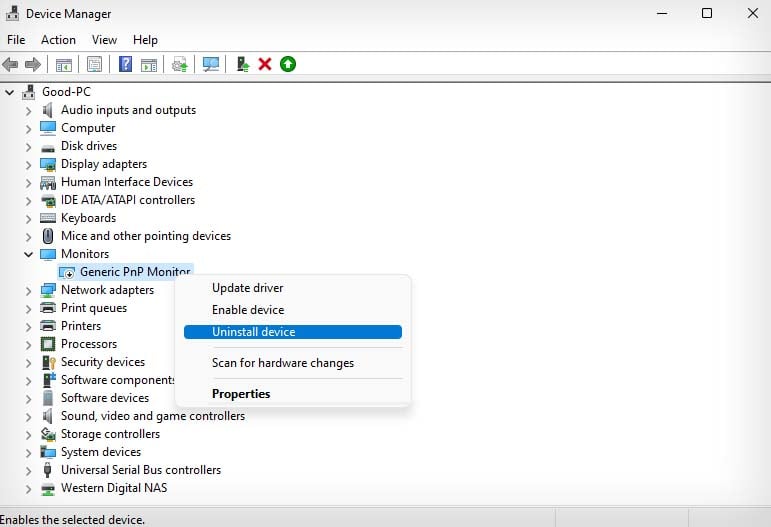The width and height of the screenshot is (771, 527).
Task: Expand Audio inputs and outputs chevron
Action: 28,111
